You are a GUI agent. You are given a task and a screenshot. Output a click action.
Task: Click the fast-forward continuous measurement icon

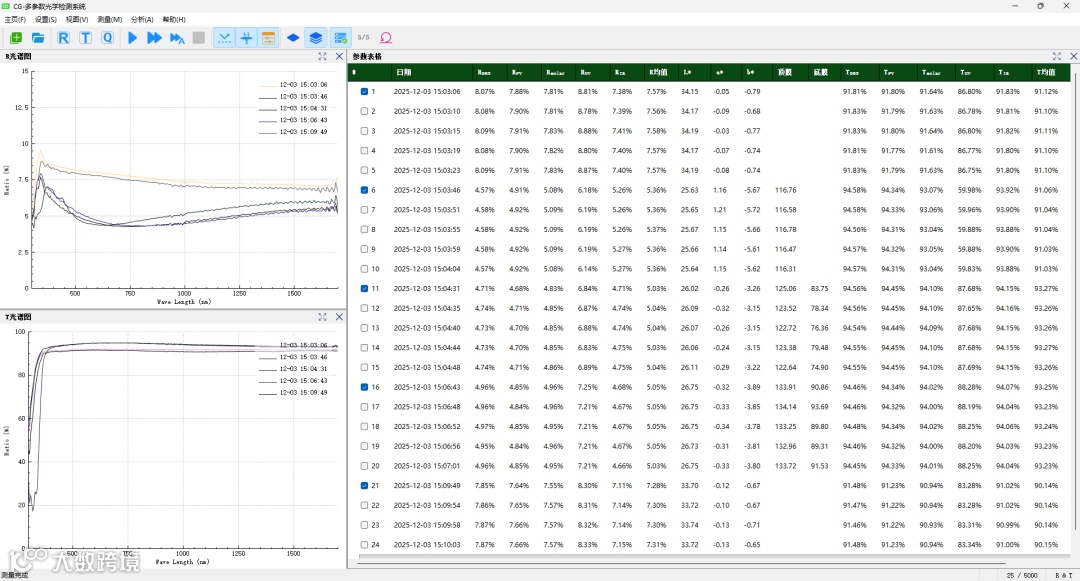[x=154, y=38]
